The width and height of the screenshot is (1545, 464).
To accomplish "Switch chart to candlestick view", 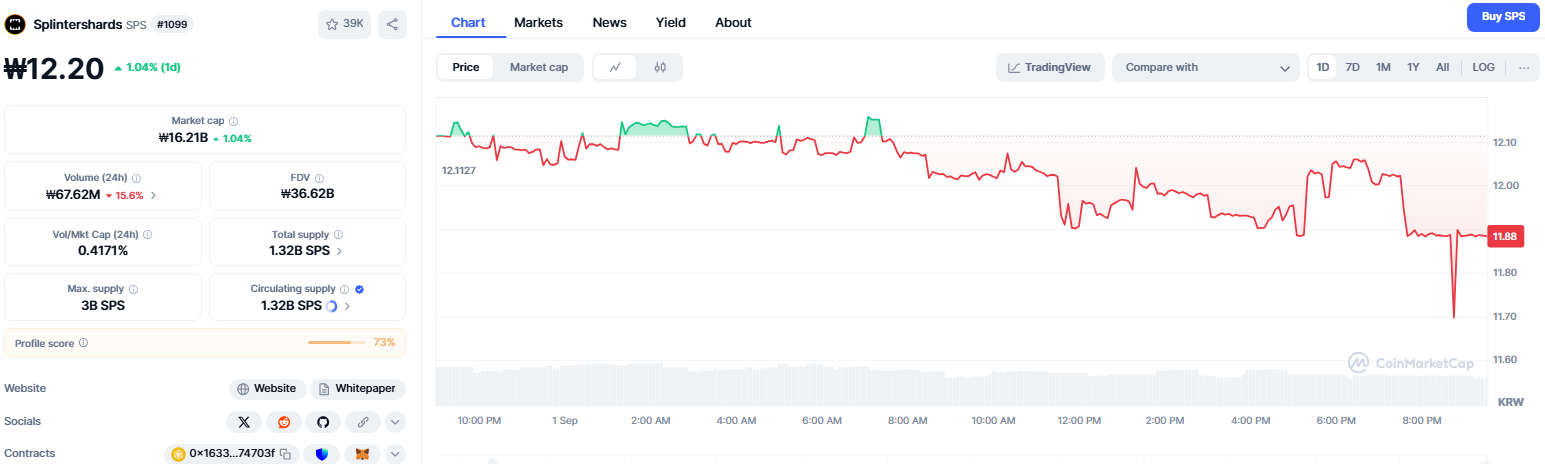I will [660, 67].
